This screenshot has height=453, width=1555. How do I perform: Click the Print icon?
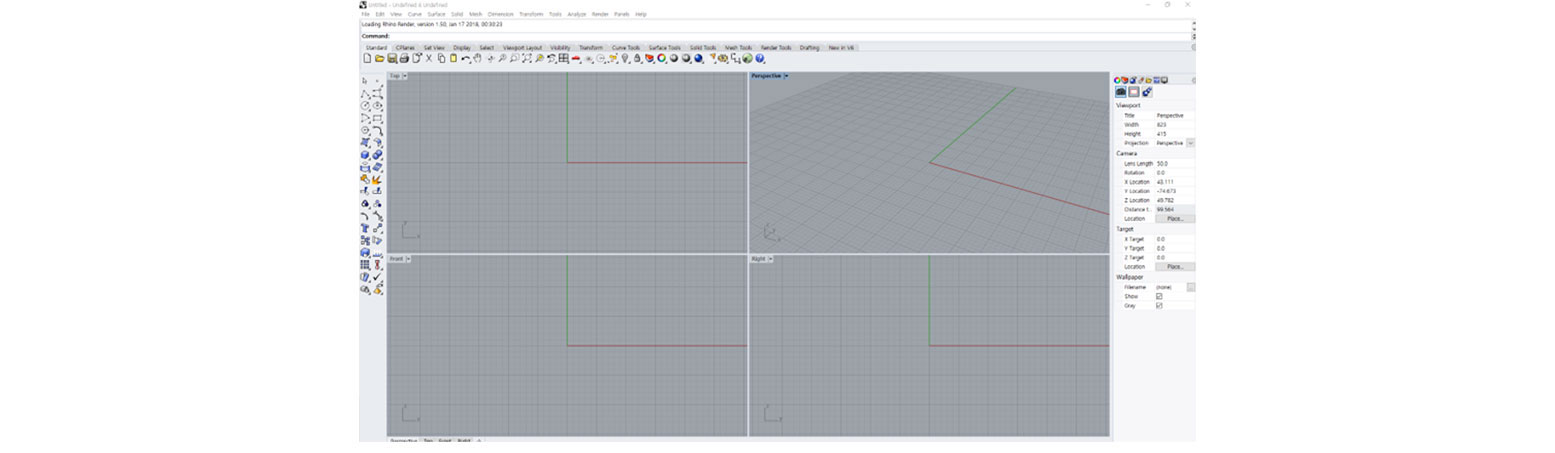tap(404, 59)
